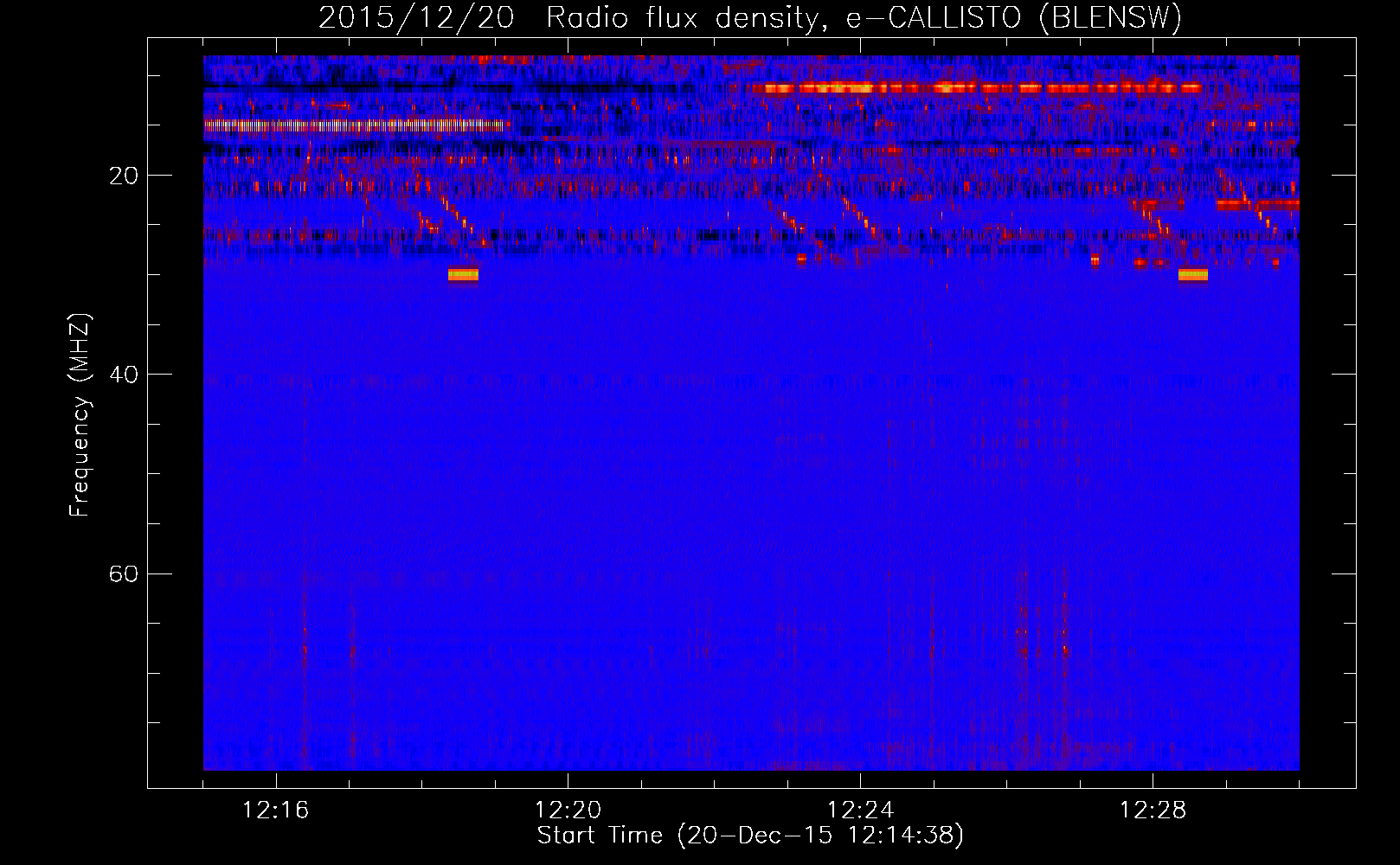This screenshot has width=1400, height=865.
Task: Click the 12:28 time tick label
Action: 1153,811
